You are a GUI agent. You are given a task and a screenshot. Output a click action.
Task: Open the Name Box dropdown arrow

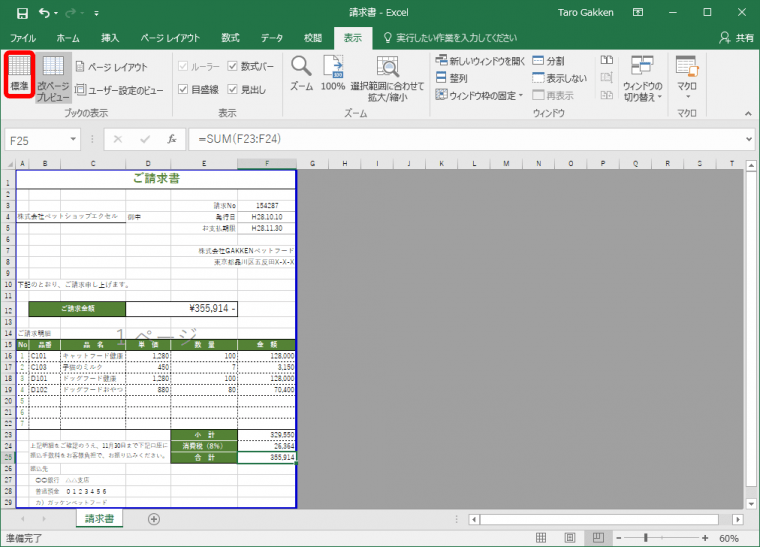pyautogui.click(x=73, y=140)
